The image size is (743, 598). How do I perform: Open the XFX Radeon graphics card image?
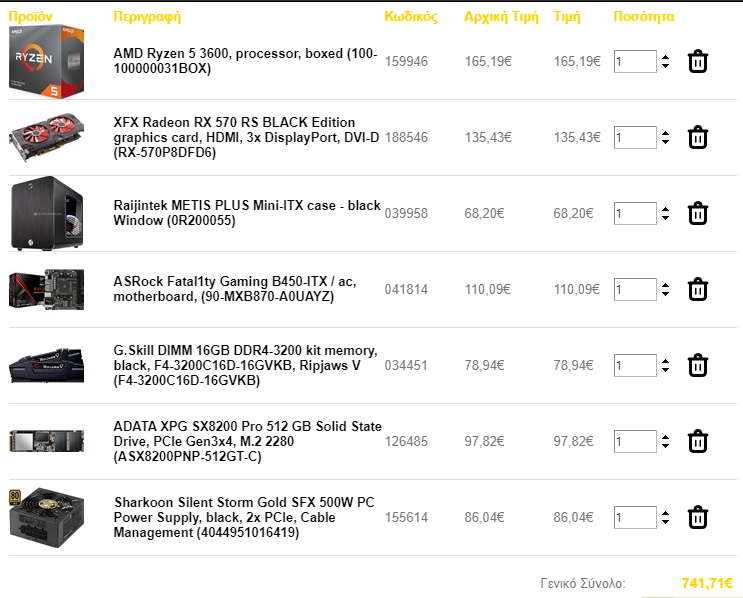point(46,137)
